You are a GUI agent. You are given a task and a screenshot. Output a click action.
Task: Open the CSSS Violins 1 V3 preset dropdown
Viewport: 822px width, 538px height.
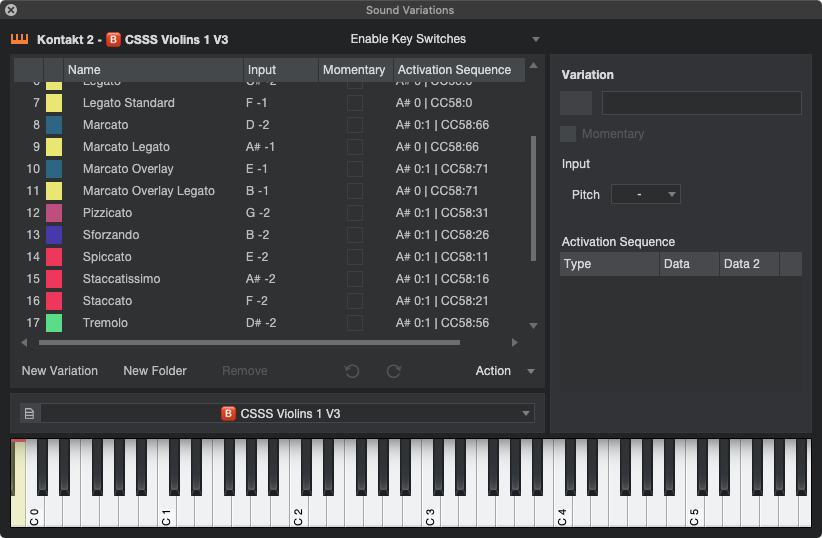[288, 414]
